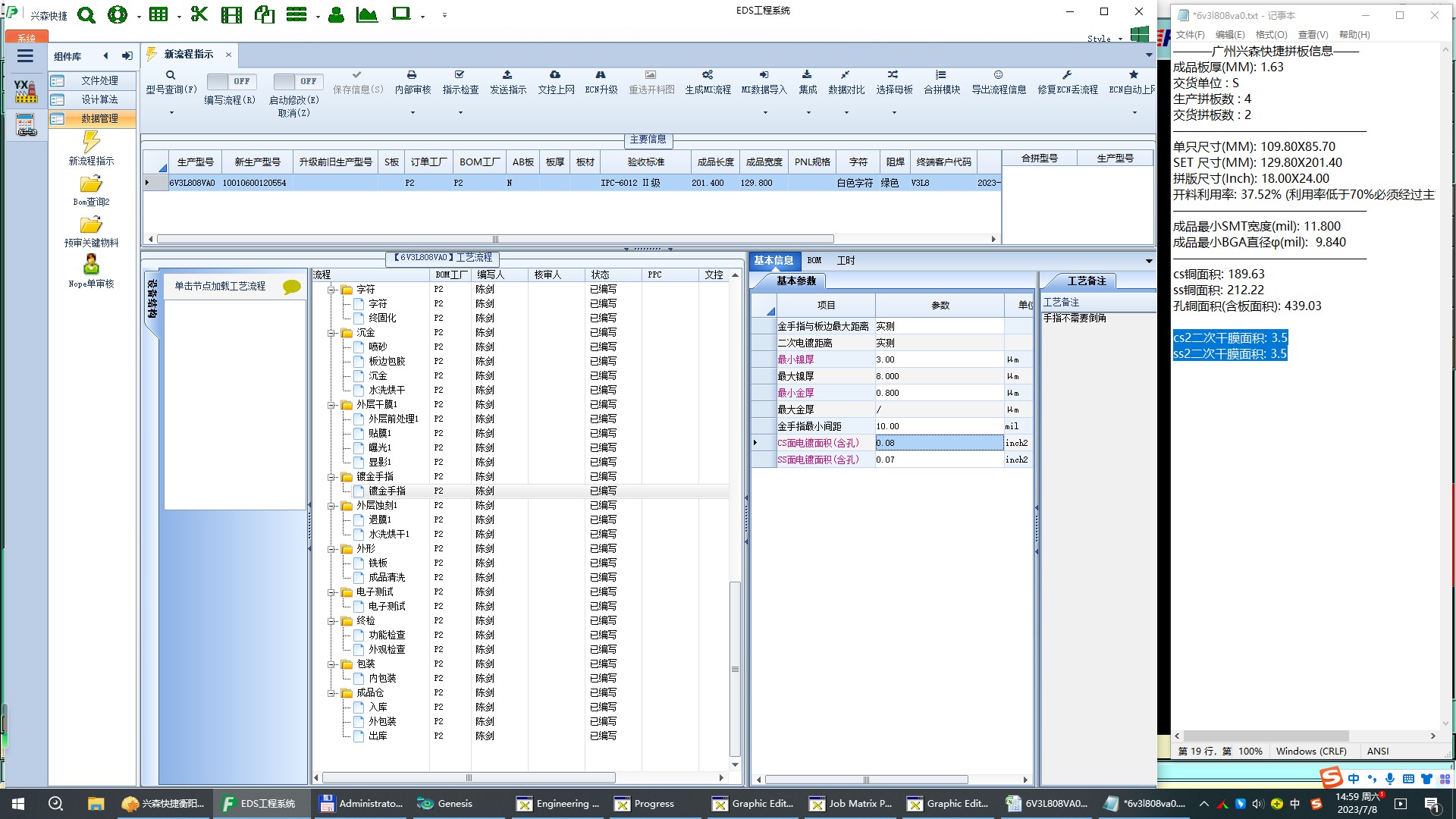This screenshot has height=819, width=1456.
Task: Open the Bom查询2 folder icon
Action: pos(91,184)
